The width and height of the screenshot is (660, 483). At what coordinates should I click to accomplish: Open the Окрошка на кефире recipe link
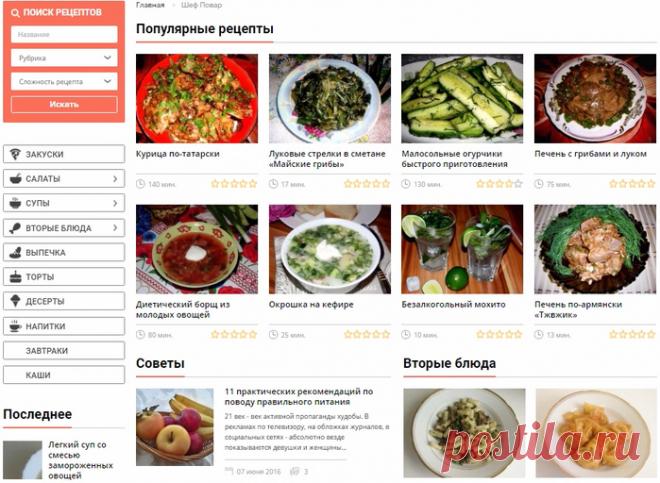point(311,304)
